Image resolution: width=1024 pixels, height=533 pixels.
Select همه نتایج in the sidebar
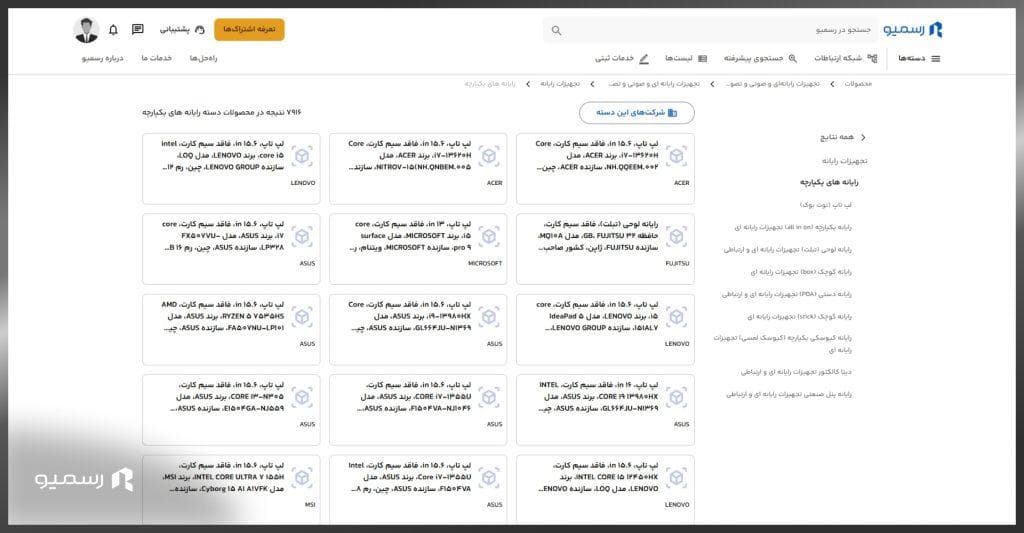[837, 137]
